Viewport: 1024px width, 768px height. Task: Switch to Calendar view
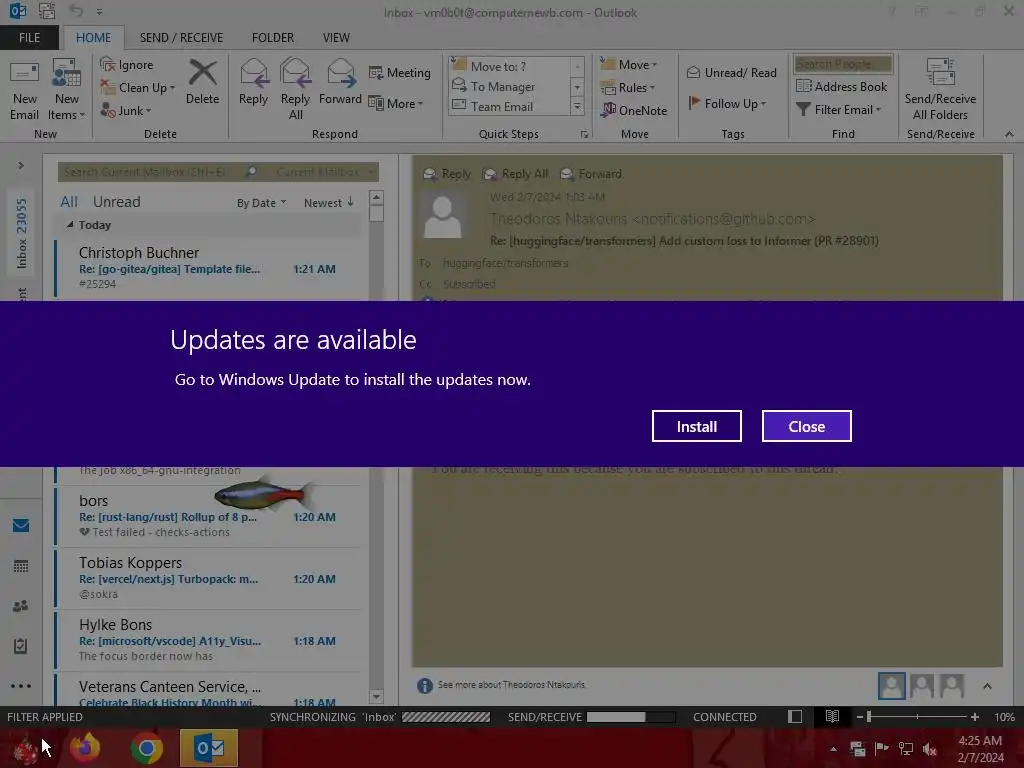pos(21,566)
